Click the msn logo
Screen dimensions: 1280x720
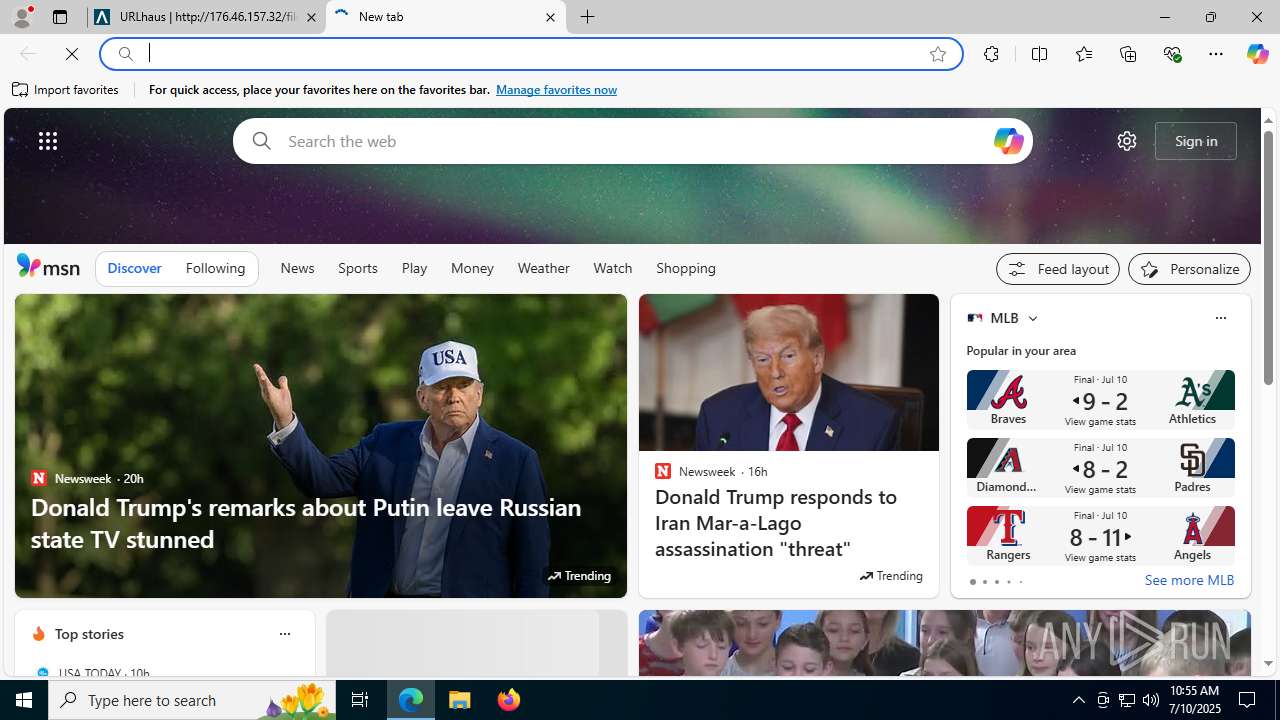tap(48, 266)
